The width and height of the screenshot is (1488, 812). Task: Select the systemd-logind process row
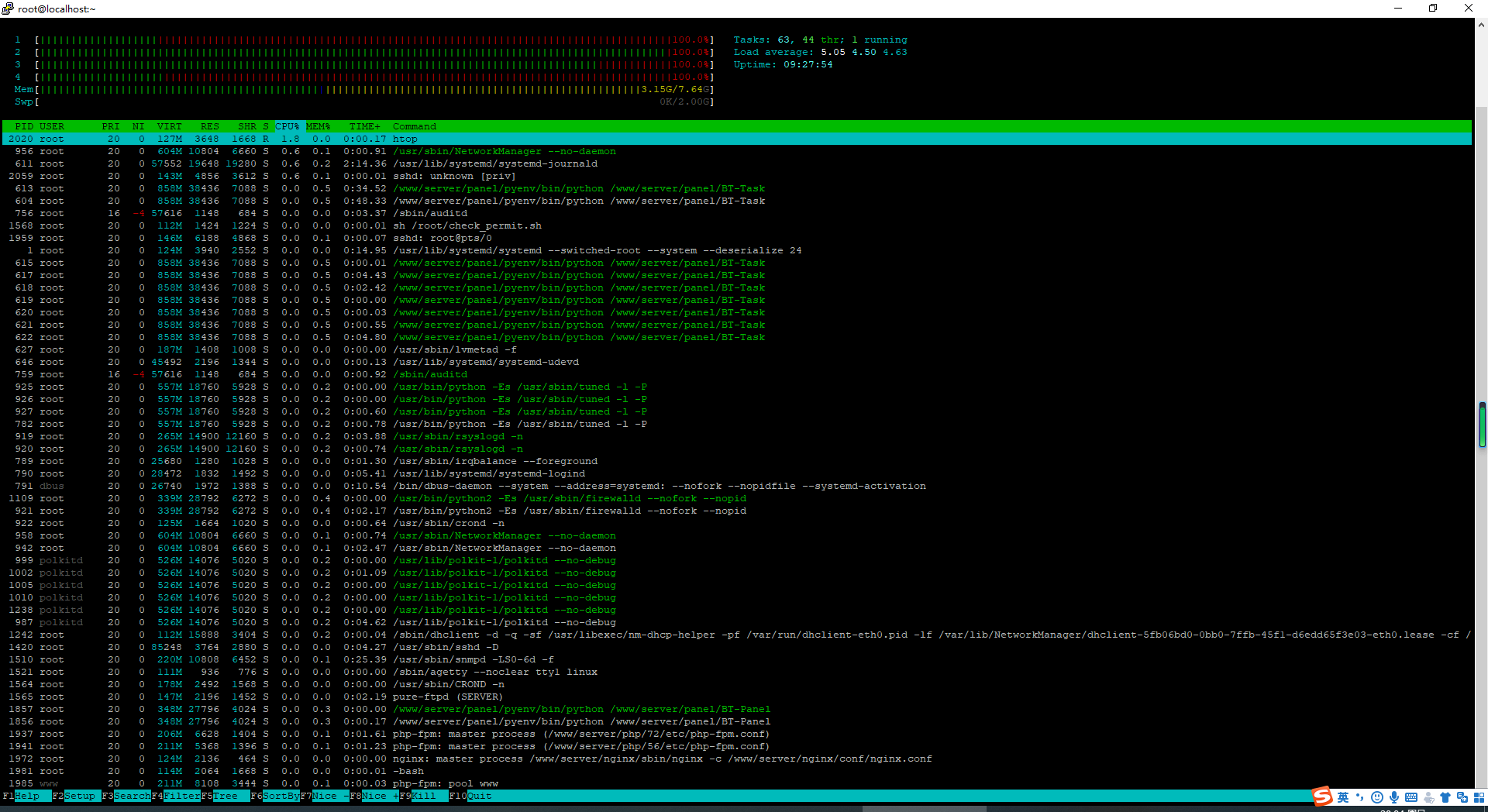(737, 473)
